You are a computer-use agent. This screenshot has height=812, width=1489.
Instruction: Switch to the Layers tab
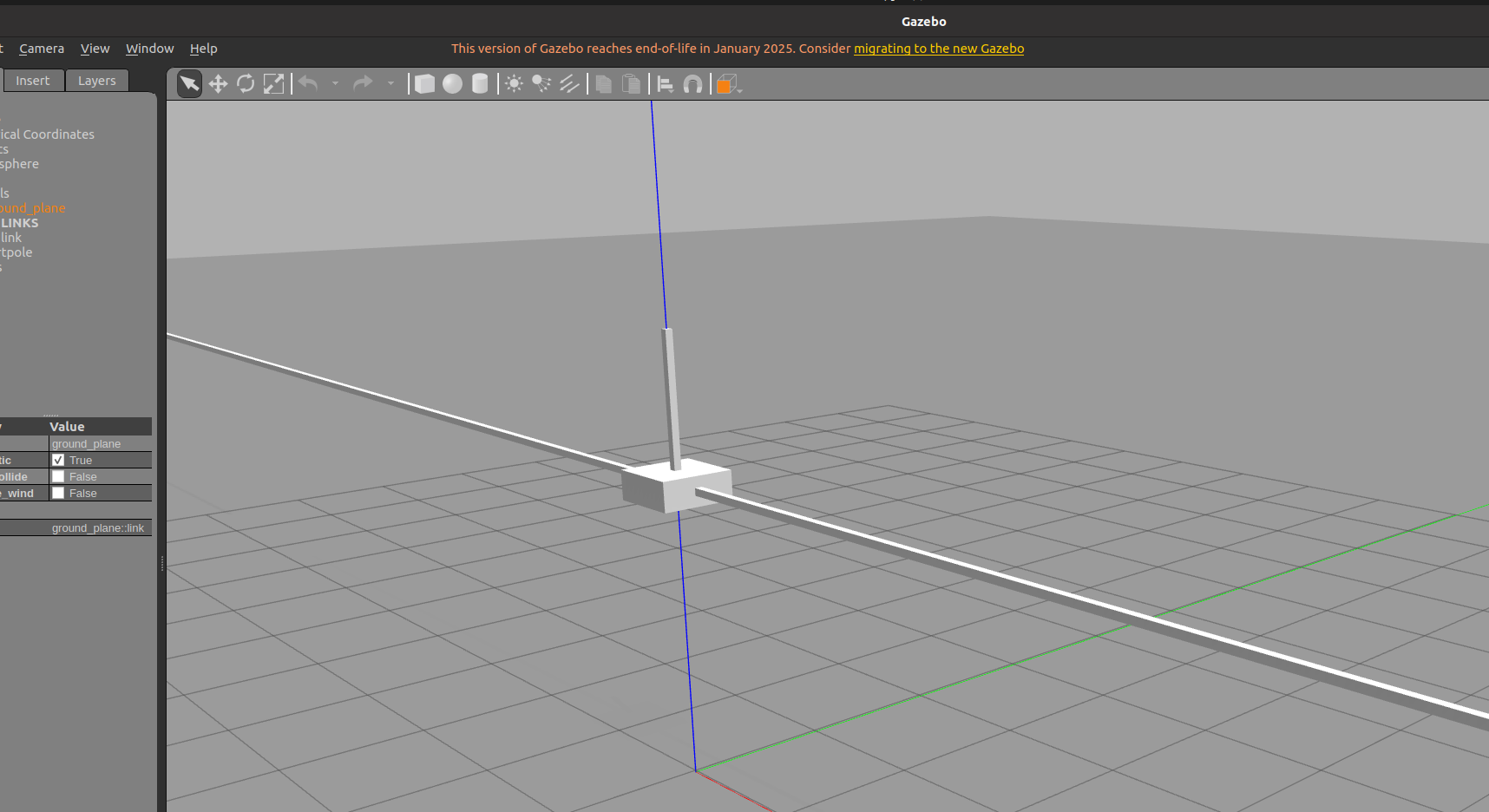[x=96, y=81]
